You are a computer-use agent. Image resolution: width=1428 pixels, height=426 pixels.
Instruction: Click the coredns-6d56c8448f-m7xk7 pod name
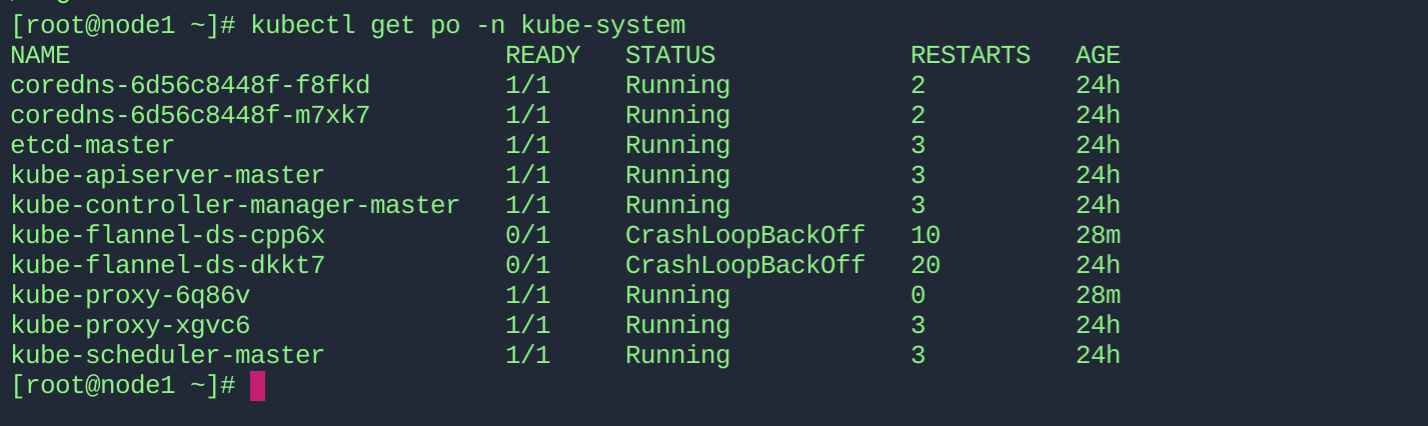point(190,116)
